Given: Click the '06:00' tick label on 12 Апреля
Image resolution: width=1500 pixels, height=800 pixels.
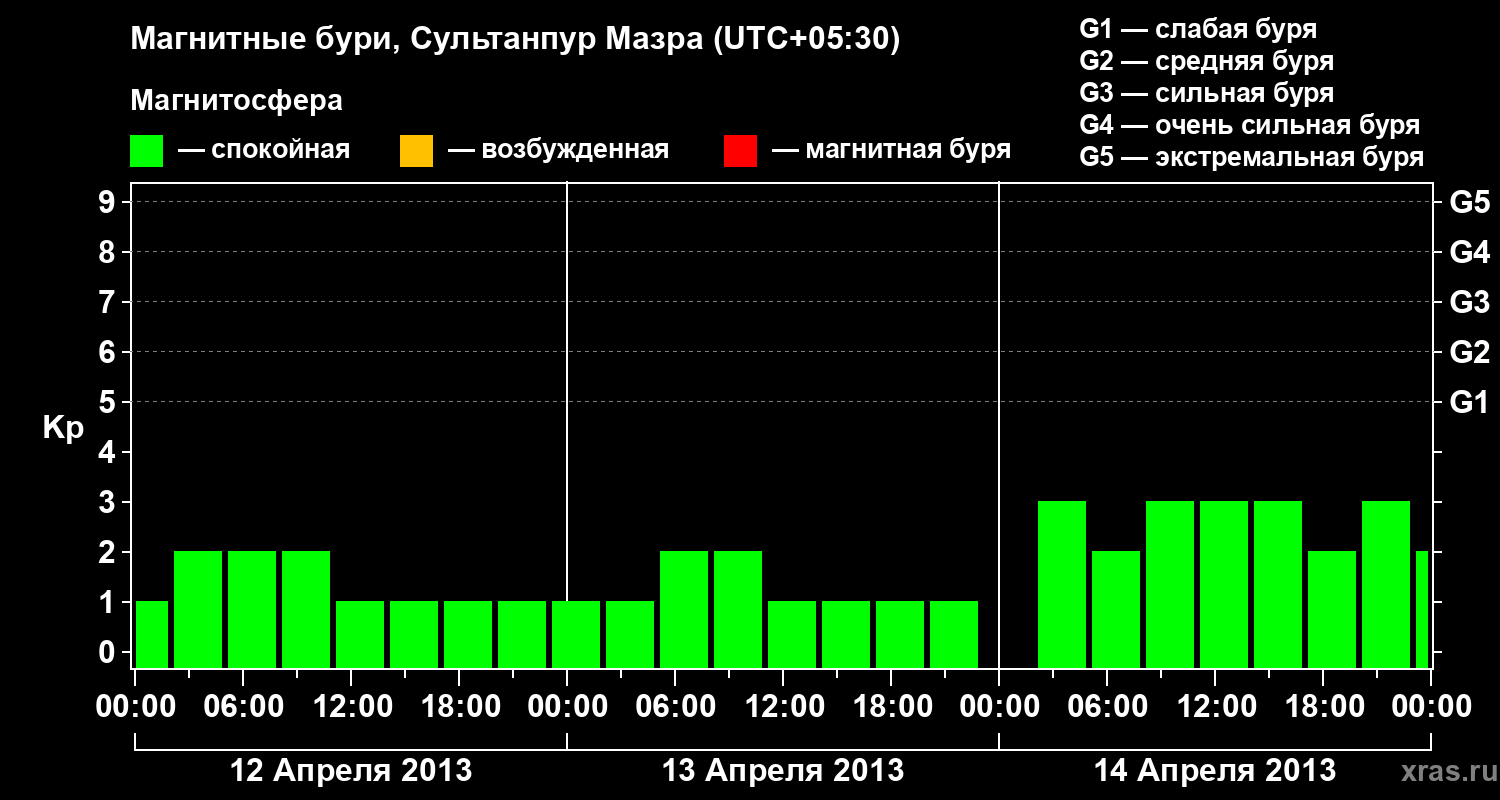Looking at the screenshot, I should (243, 707).
